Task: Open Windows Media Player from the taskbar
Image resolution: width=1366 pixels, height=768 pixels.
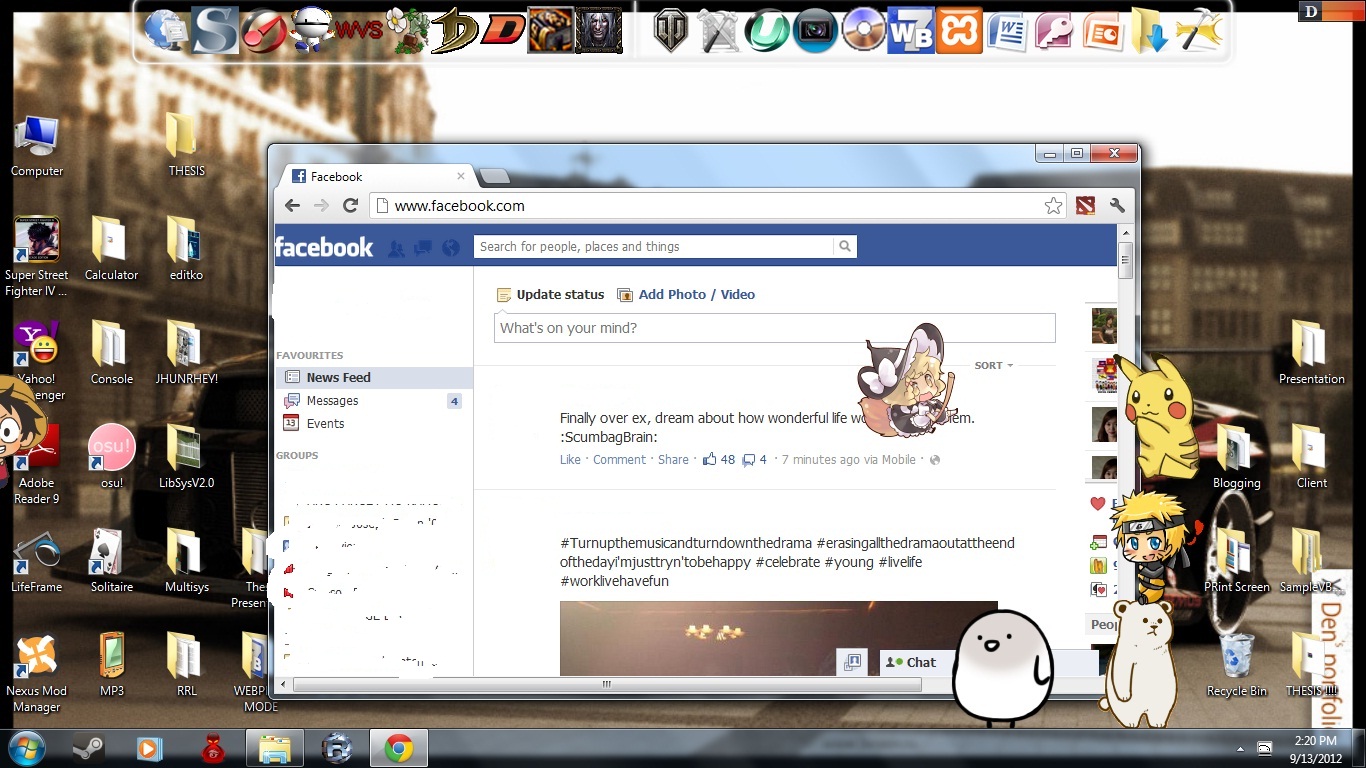Action: (x=150, y=747)
